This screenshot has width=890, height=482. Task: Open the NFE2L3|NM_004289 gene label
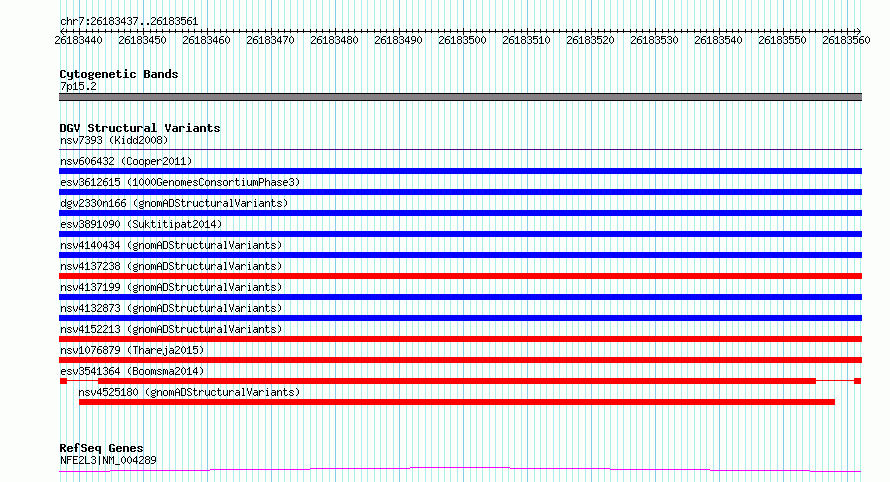click(x=108, y=460)
